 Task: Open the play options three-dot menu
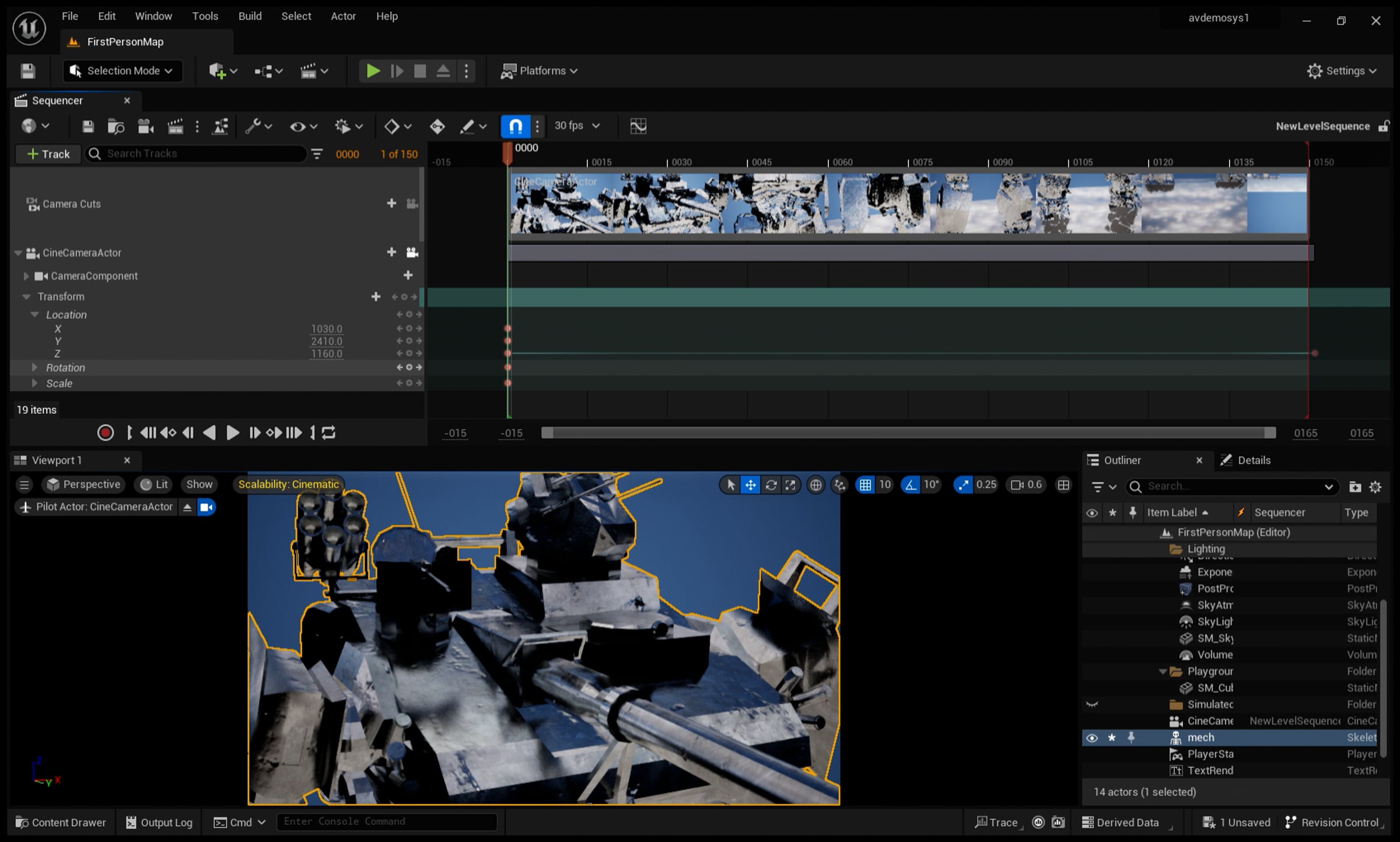466,71
